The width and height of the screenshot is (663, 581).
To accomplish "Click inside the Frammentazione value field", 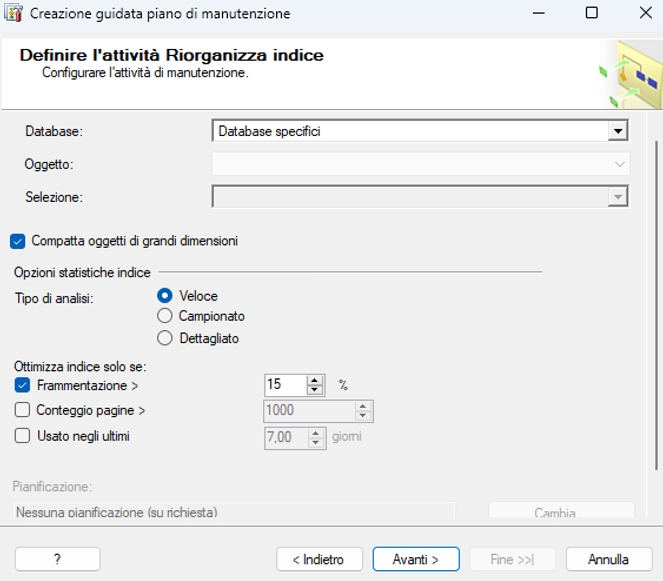I will 285,385.
